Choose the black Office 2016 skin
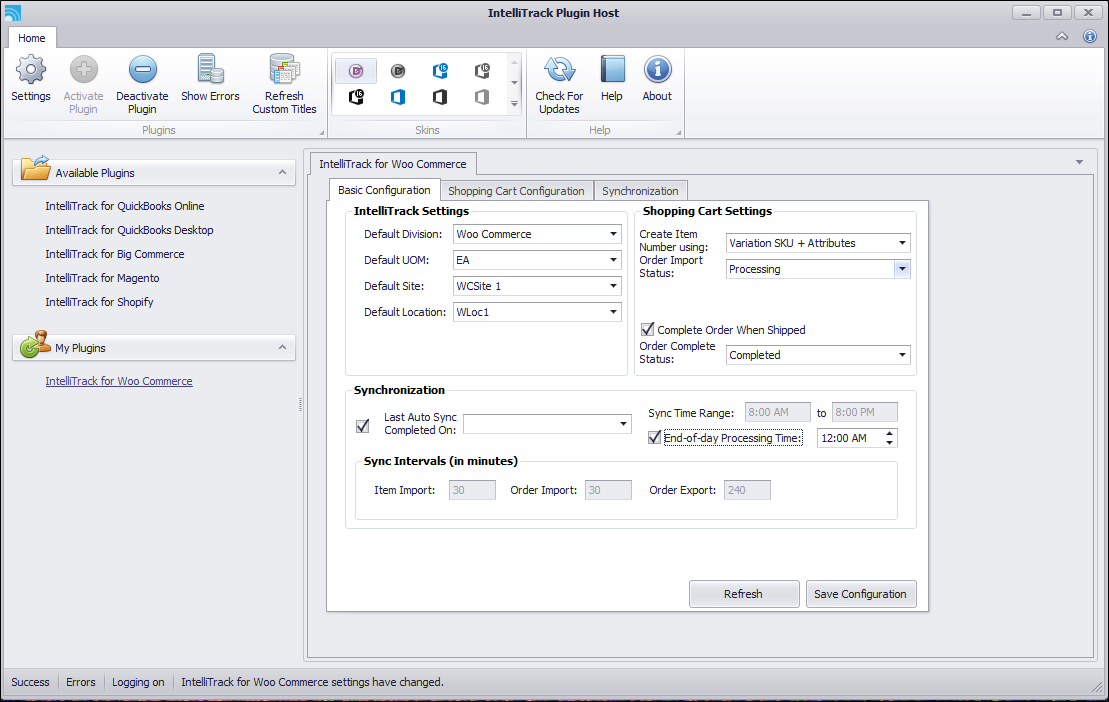Image resolution: width=1109 pixels, height=702 pixels. 356,97
